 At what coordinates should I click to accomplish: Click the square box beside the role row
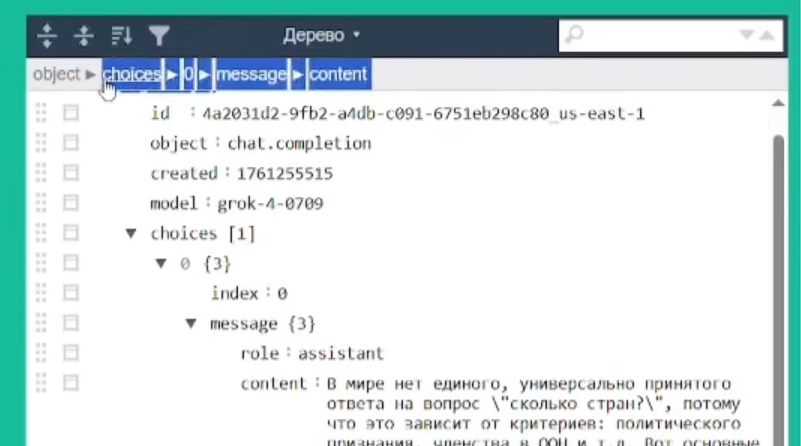point(71,353)
